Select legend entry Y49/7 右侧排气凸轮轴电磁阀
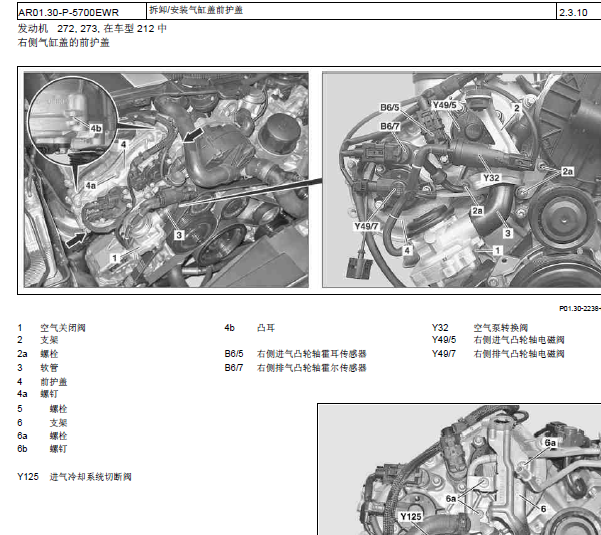 498,354
